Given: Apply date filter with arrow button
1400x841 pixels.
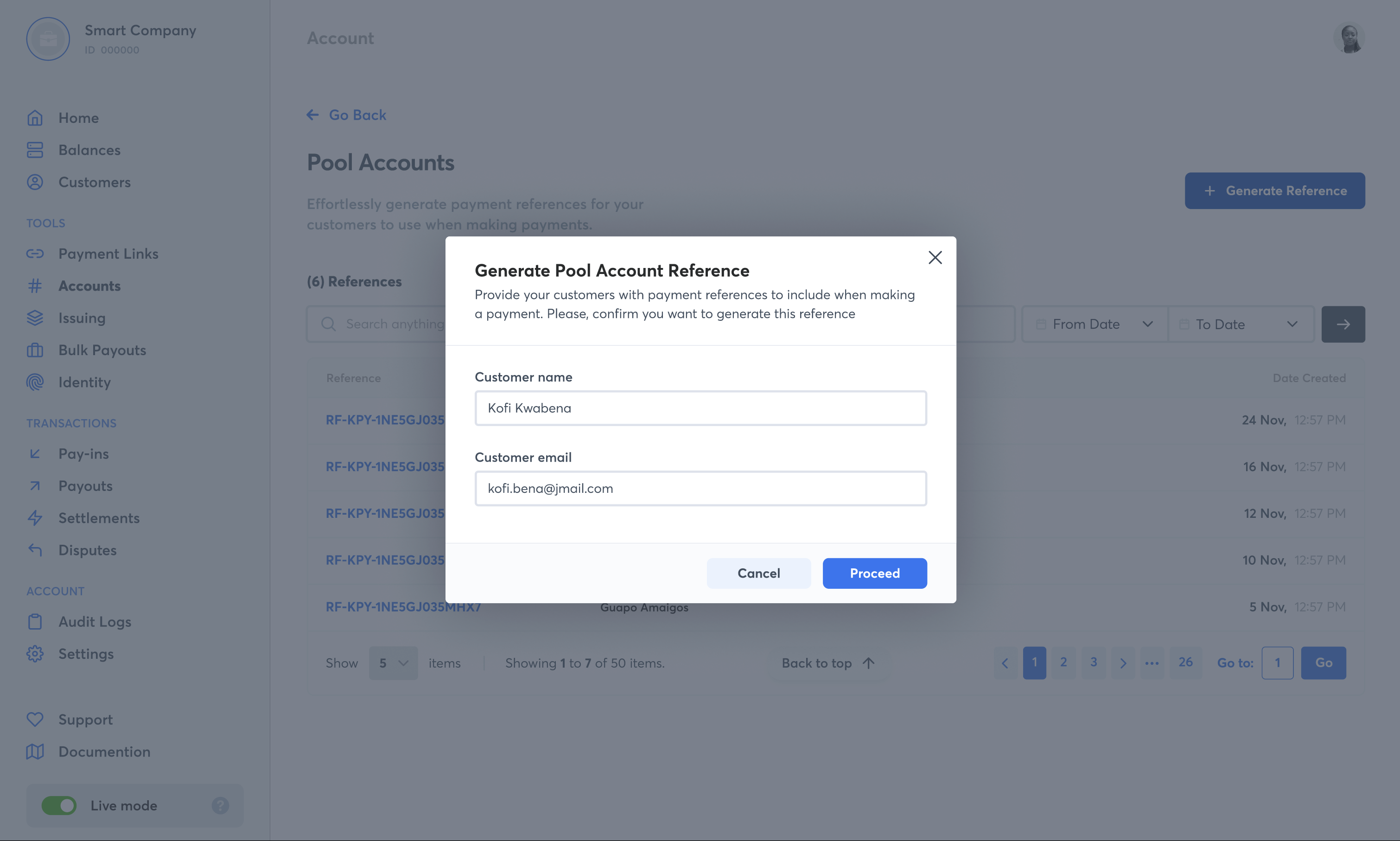Looking at the screenshot, I should 1343,324.
